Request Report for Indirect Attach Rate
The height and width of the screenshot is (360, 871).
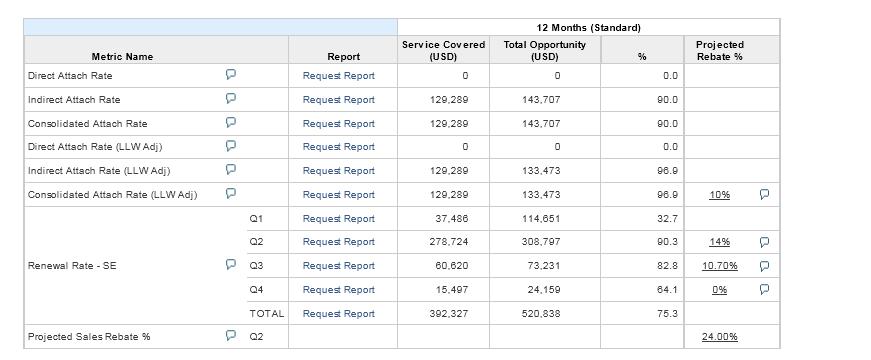click(x=339, y=99)
